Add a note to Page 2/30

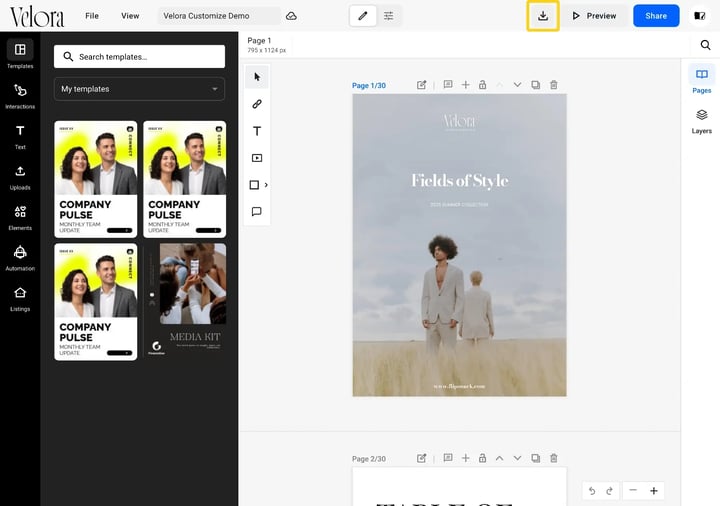point(448,458)
